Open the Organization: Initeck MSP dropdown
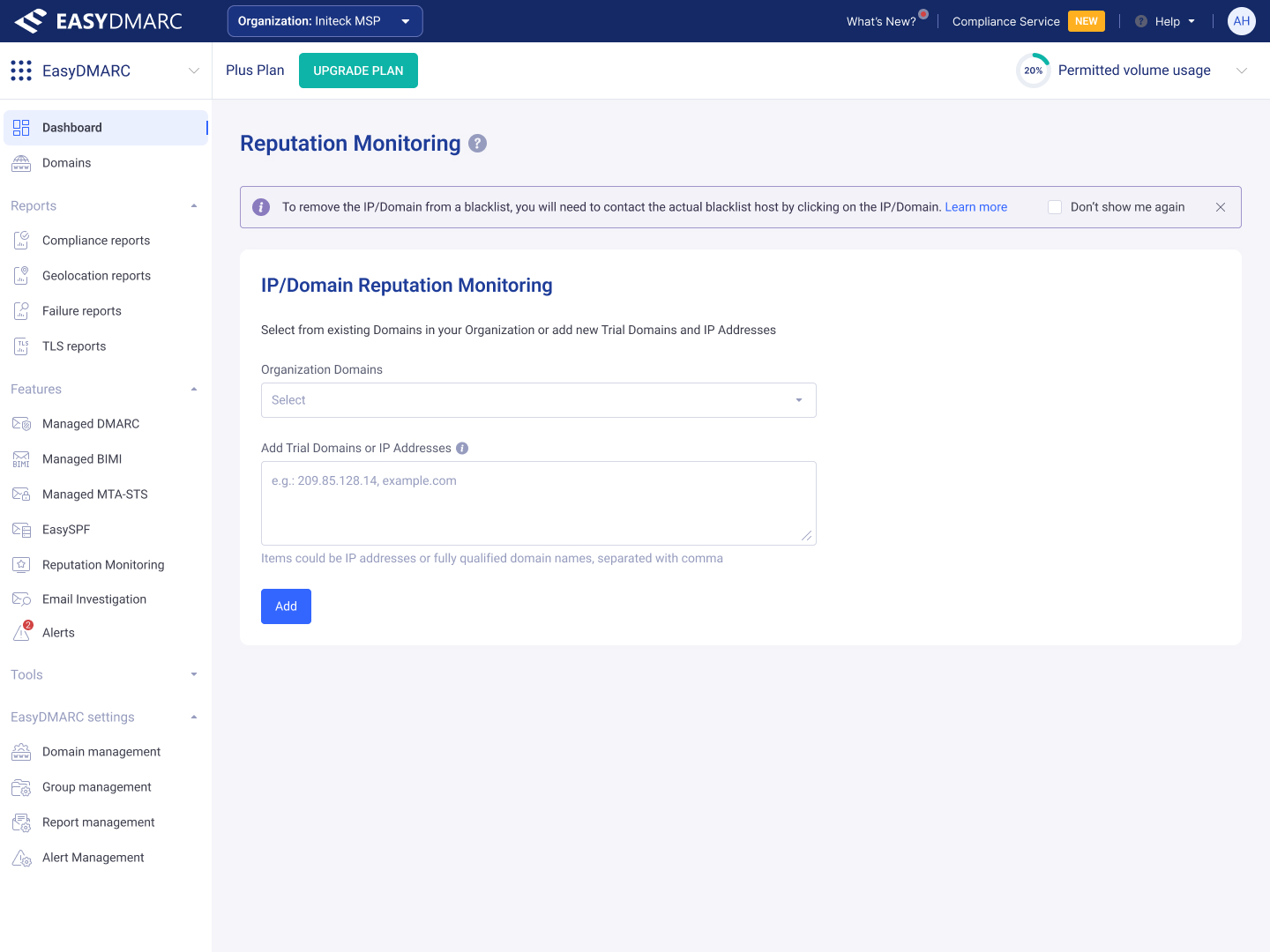The width and height of the screenshot is (1270, 952). tap(325, 21)
